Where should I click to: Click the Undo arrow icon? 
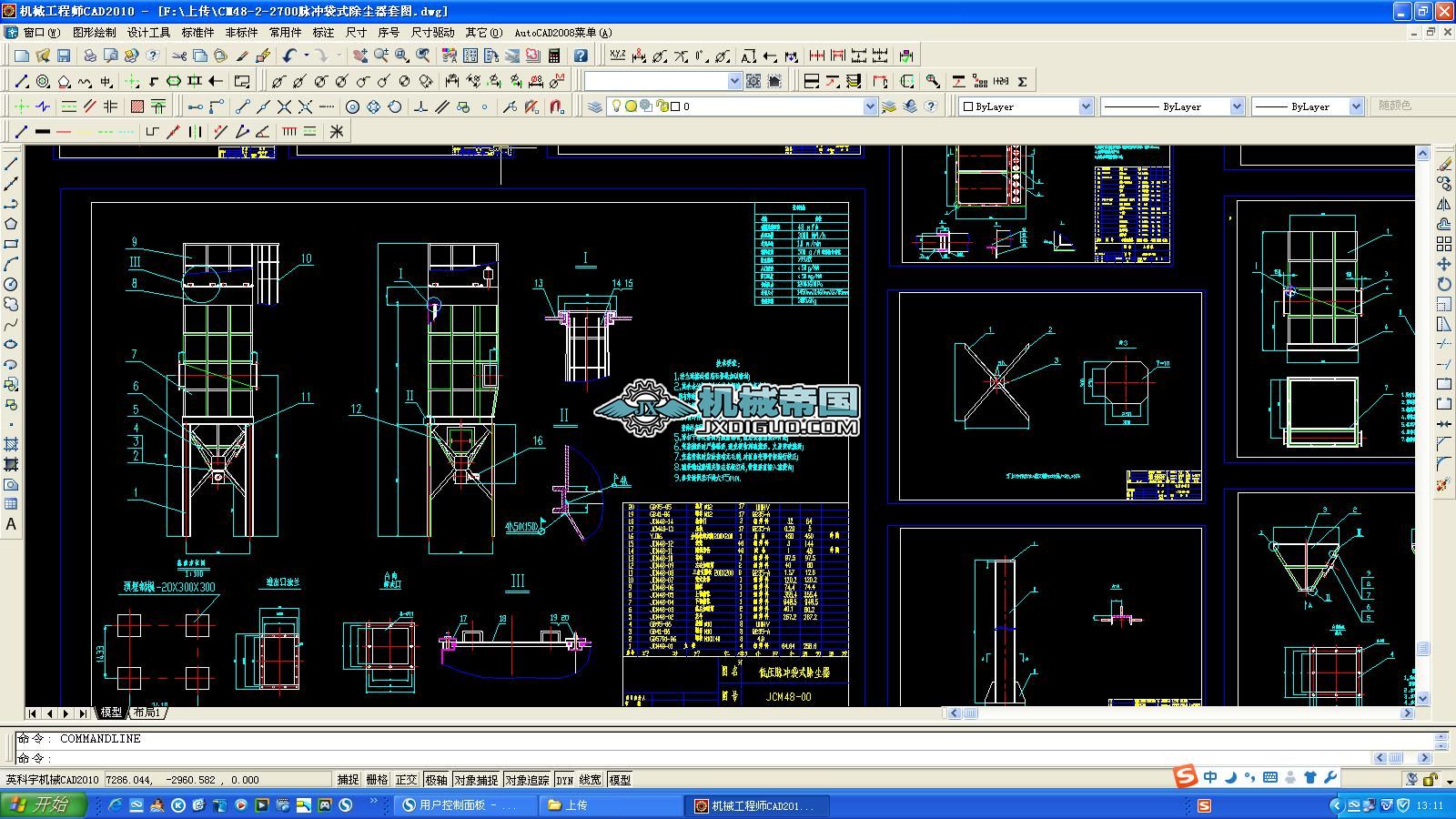(x=288, y=55)
